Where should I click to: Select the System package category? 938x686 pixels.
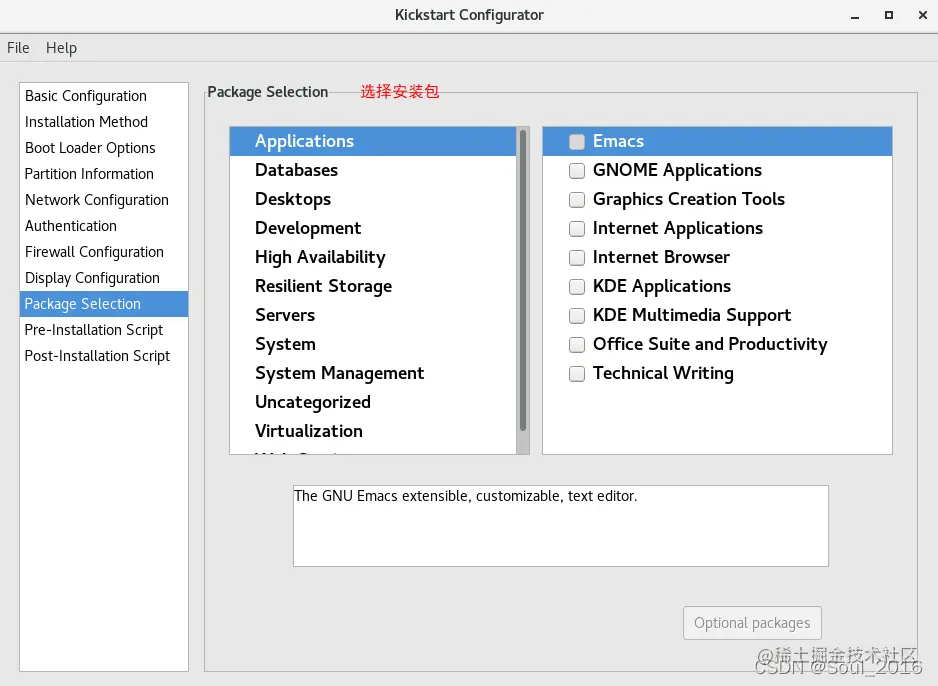(x=373, y=344)
